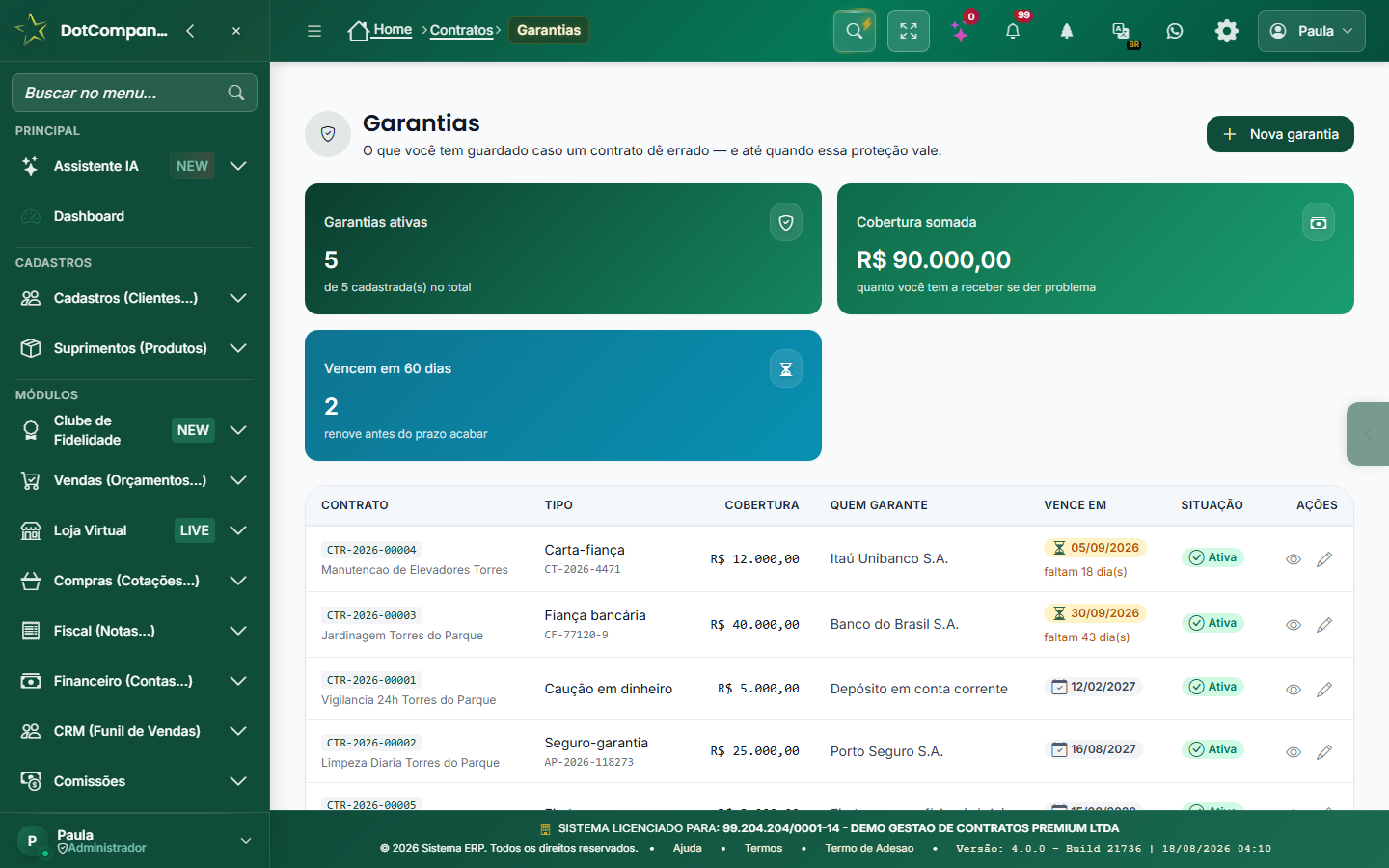Edit guarantee CTR-2026-00004 pencil icon

1324,559
